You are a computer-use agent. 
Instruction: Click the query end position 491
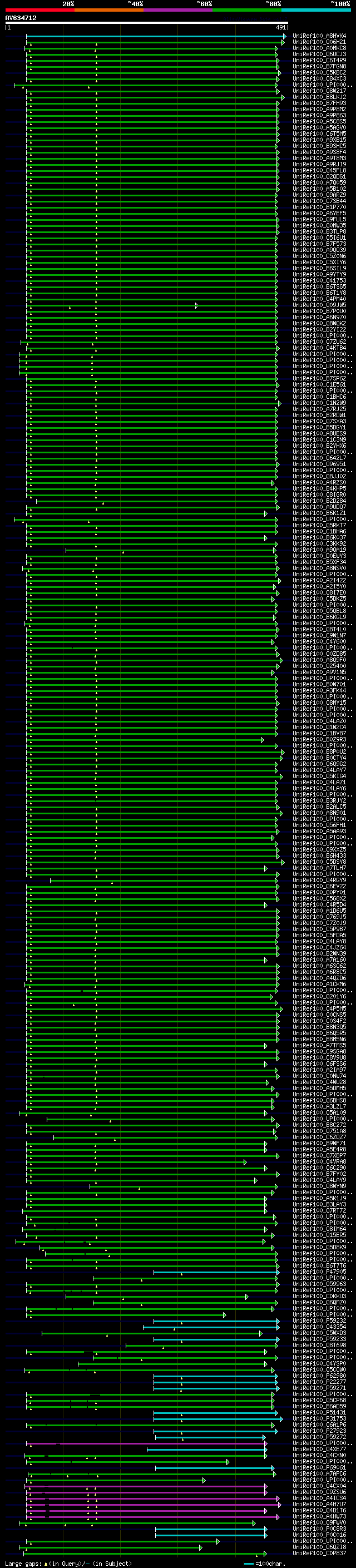(x=280, y=27)
